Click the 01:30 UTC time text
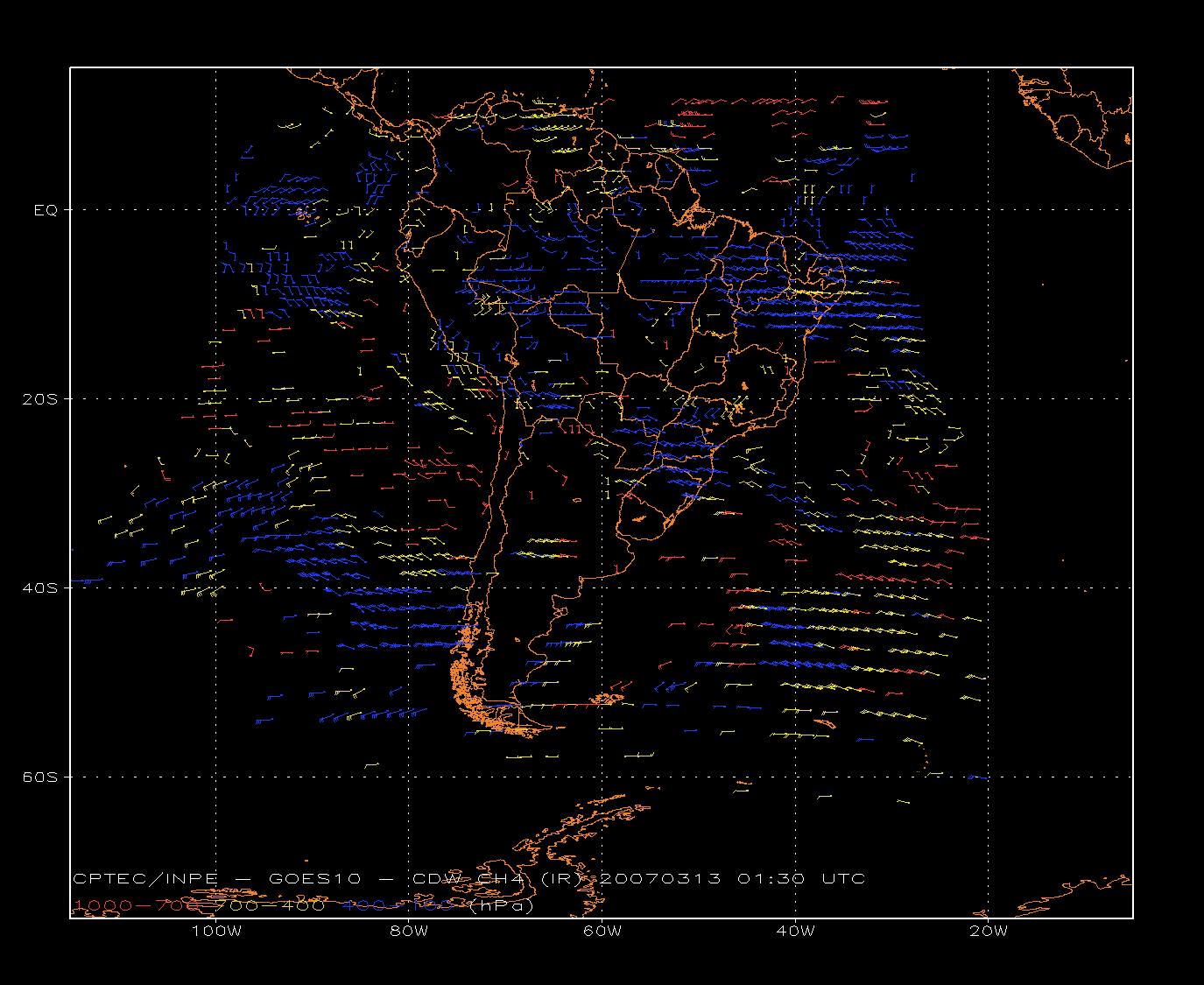Screen dimensions: 1204x985 pyautogui.click(x=801, y=879)
